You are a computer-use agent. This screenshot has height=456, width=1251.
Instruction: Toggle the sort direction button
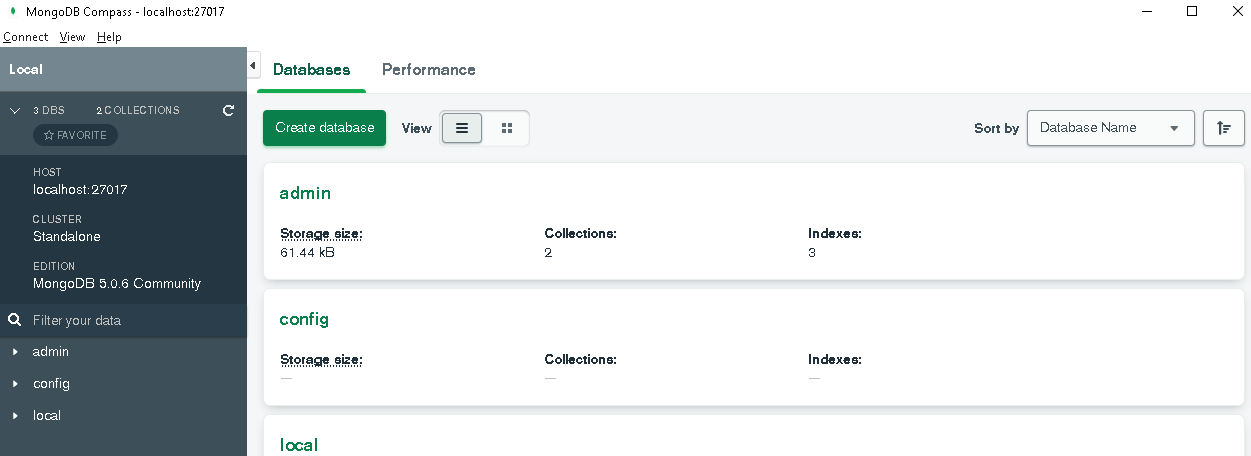pos(1223,128)
